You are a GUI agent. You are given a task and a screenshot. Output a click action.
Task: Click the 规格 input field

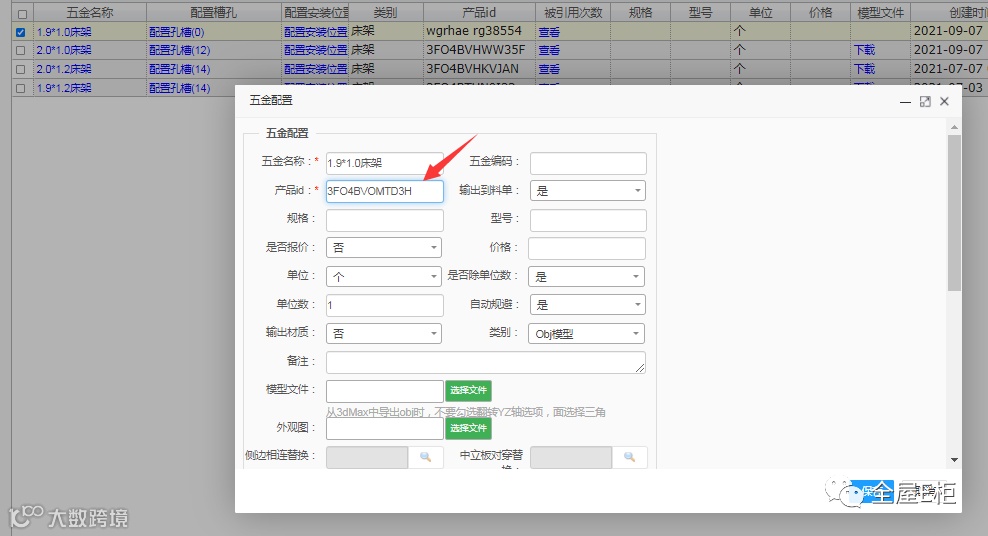(x=384, y=220)
